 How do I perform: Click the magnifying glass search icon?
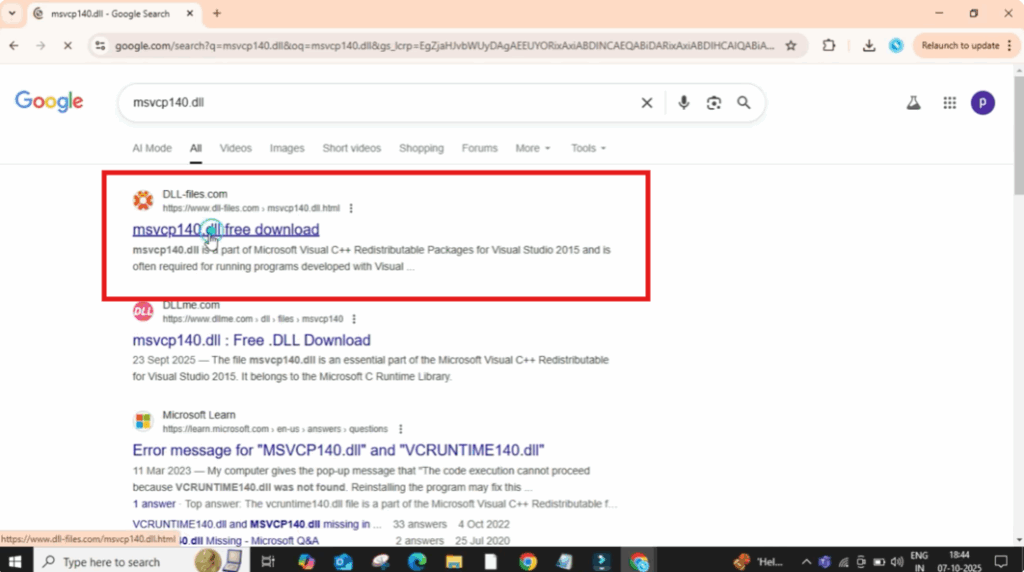744,103
